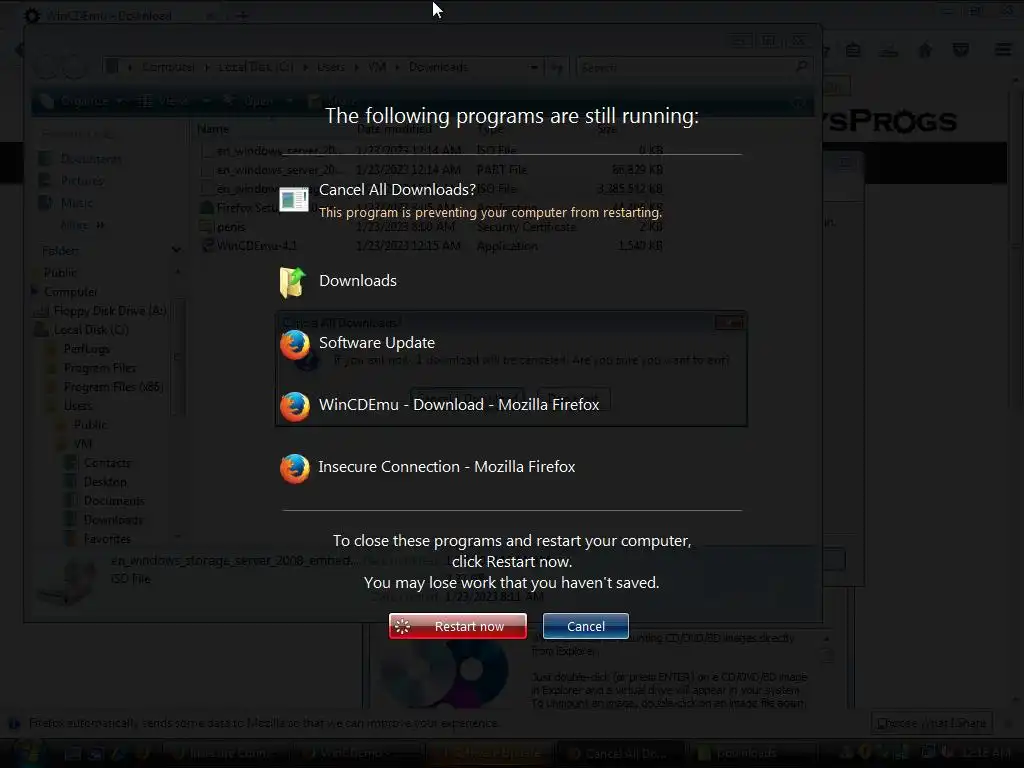
Task: Click Pictures library in Explorer sidebar
Action: (x=82, y=180)
